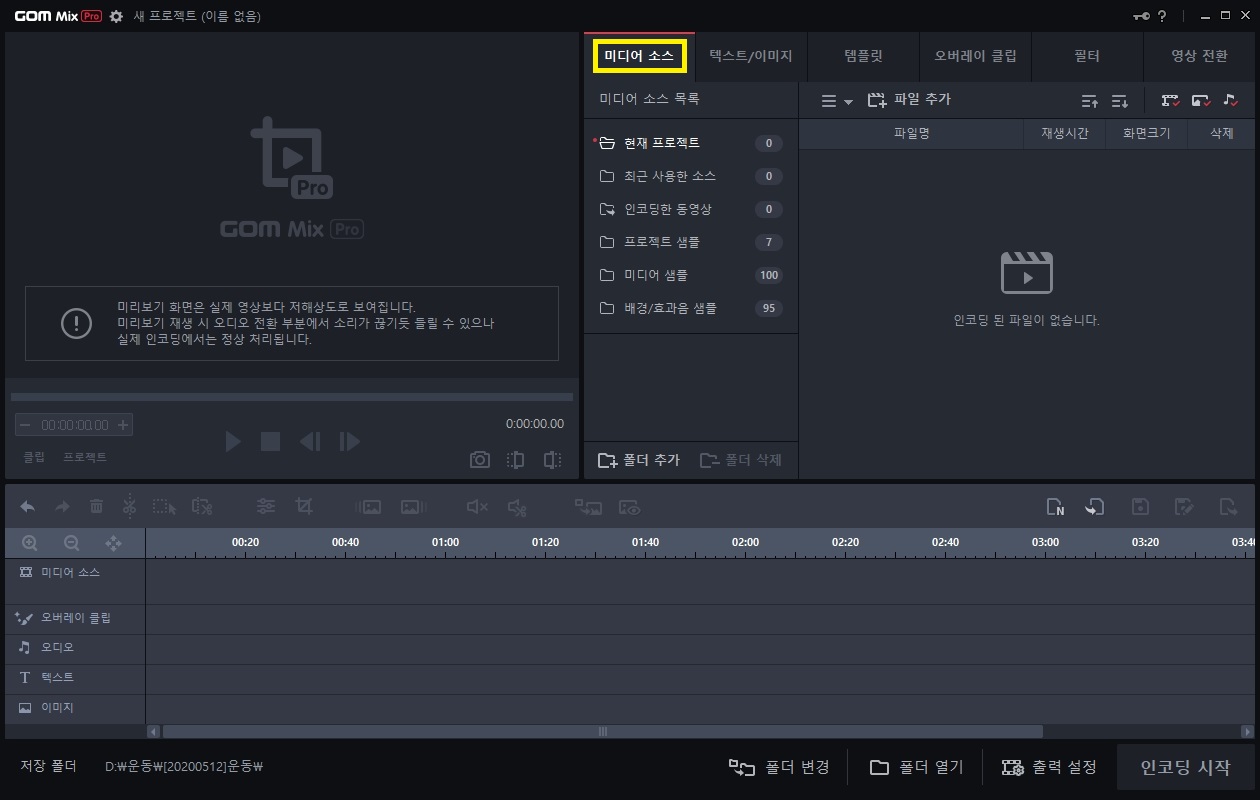Click the key license icon

click(1141, 16)
